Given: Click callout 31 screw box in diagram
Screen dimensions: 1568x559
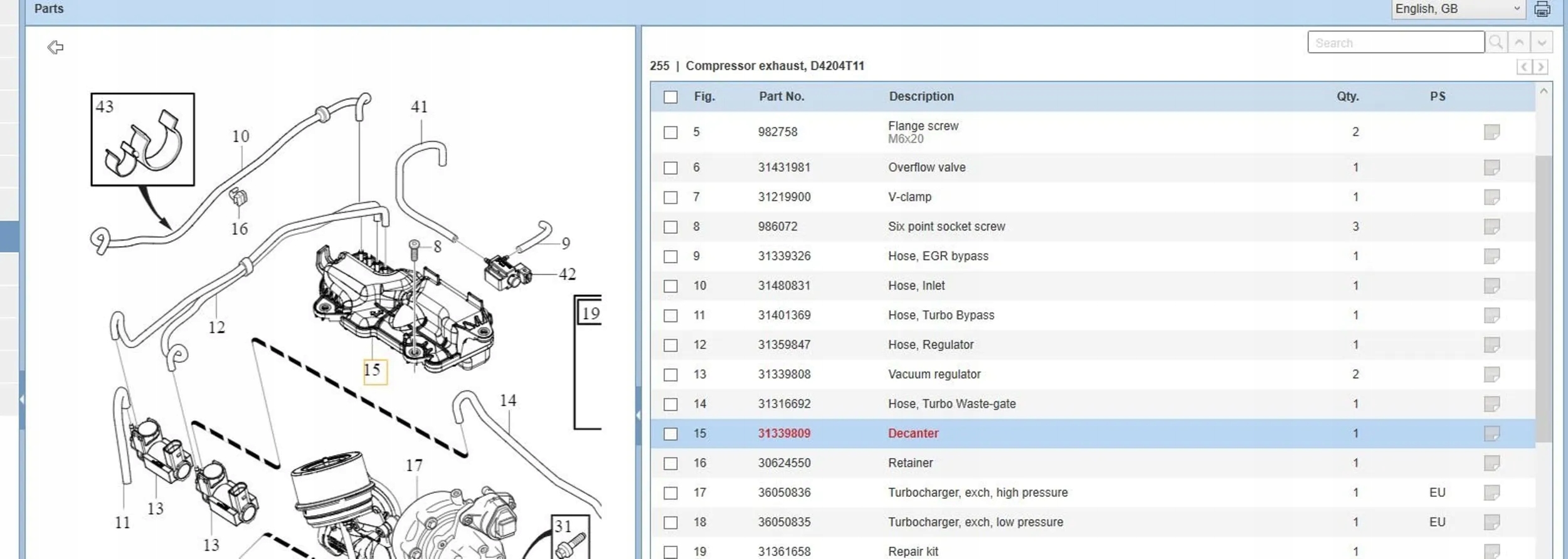Looking at the screenshot, I should tap(570, 536).
